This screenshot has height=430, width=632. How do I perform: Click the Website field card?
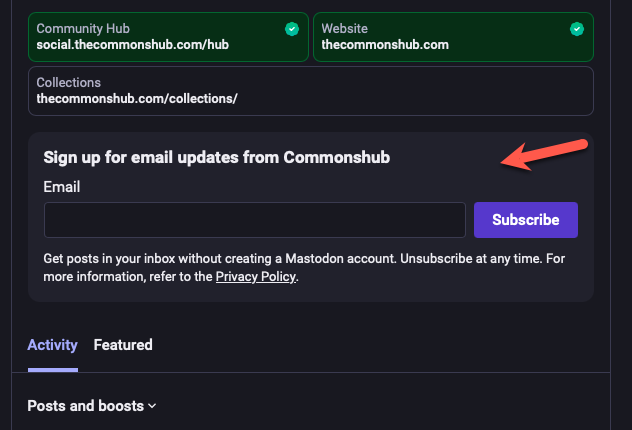453,37
